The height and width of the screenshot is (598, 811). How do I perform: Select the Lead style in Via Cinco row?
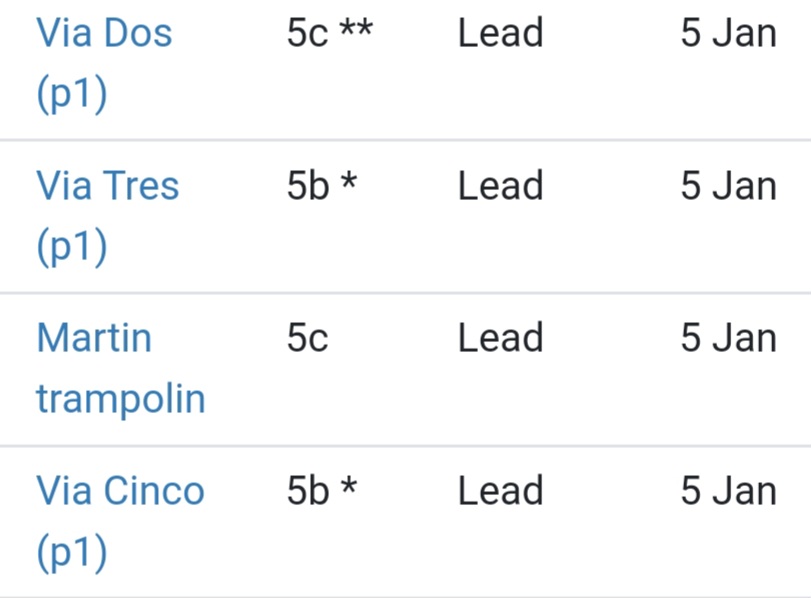[x=500, y=491]
